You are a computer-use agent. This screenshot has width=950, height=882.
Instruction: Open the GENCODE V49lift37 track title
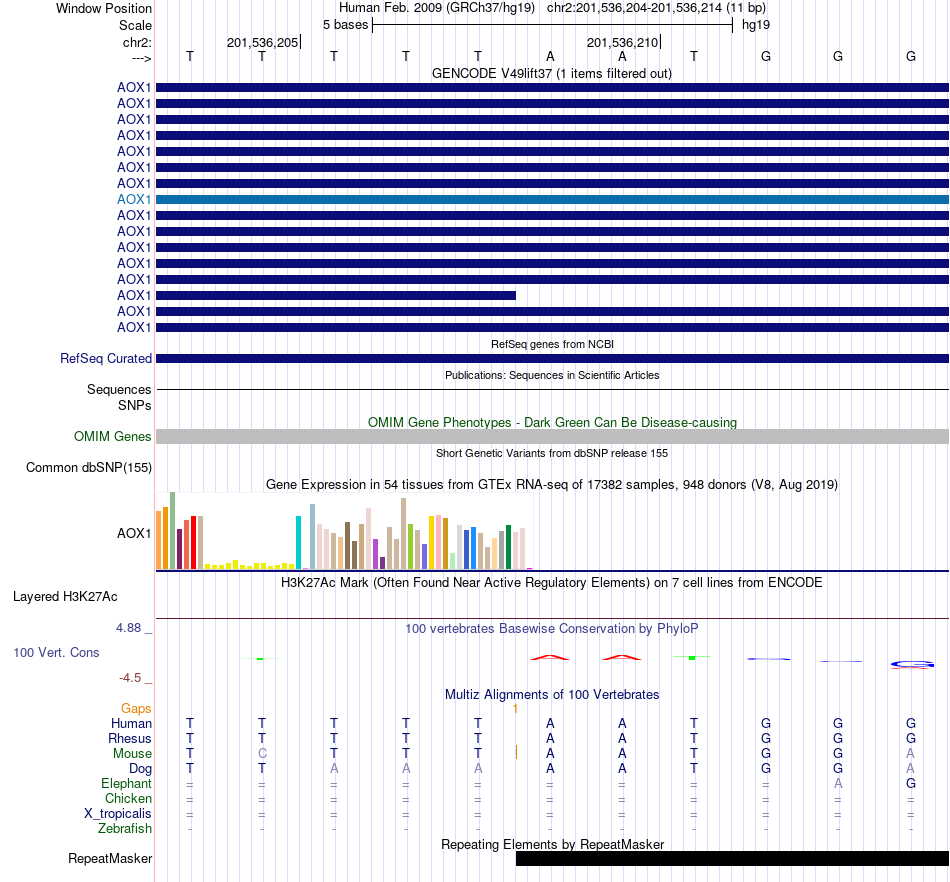[x=551, y=73]
